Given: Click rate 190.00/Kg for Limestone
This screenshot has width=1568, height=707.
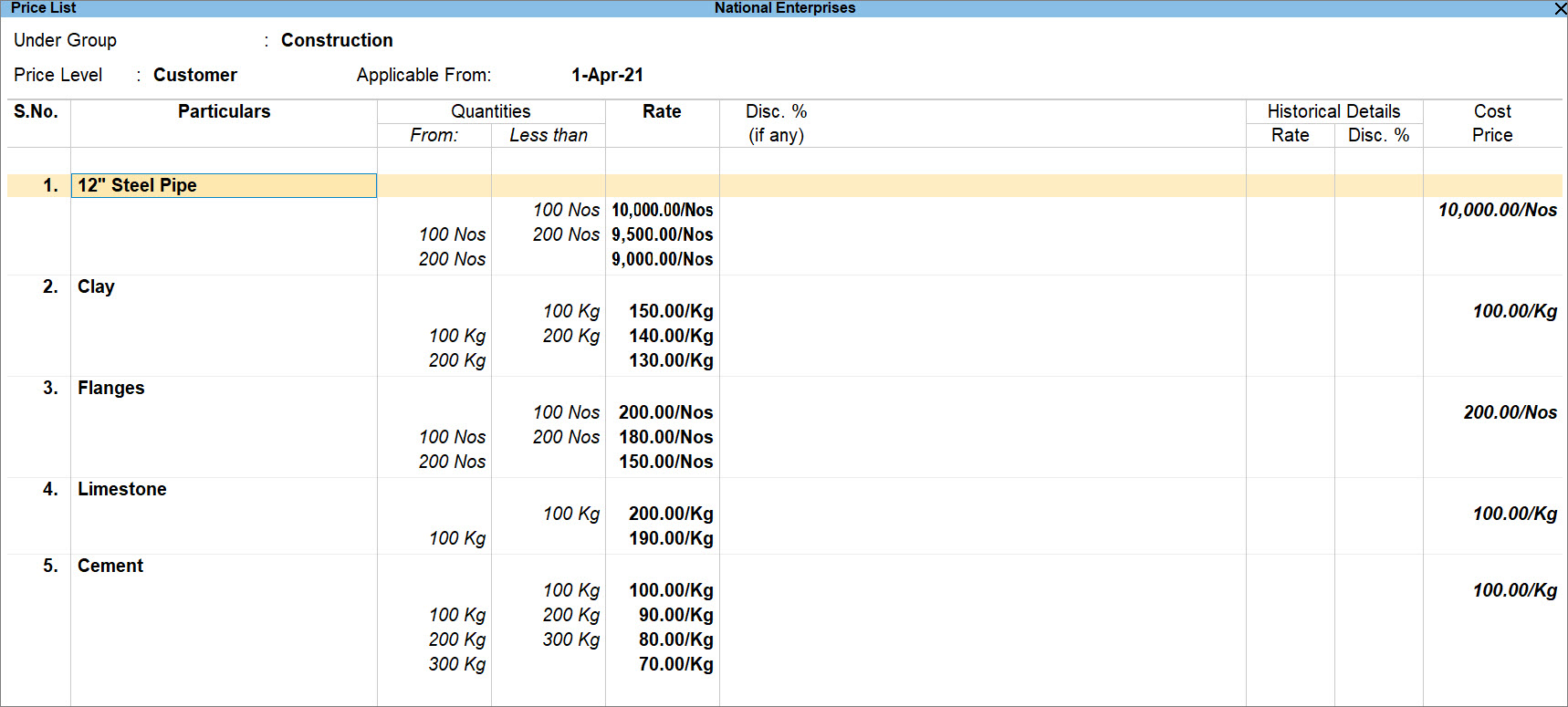Looking at the screenshot, I should 671,538.
